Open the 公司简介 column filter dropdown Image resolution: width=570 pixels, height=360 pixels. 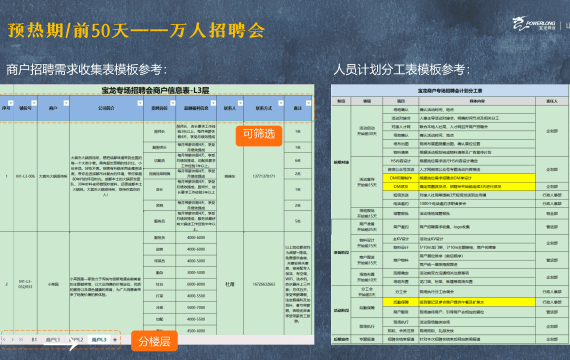click(140, 103)
